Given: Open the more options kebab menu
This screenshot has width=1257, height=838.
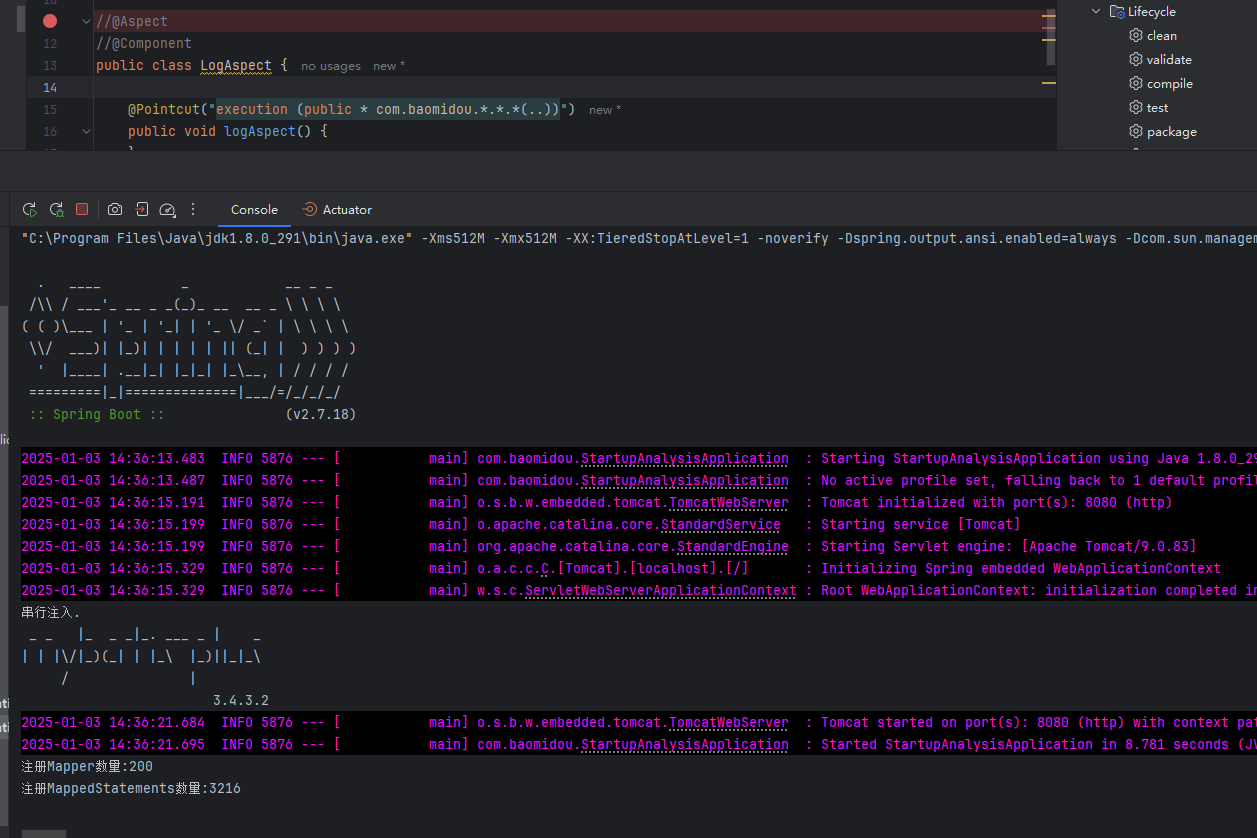Looking at the screenshot, I should (193, 210).
